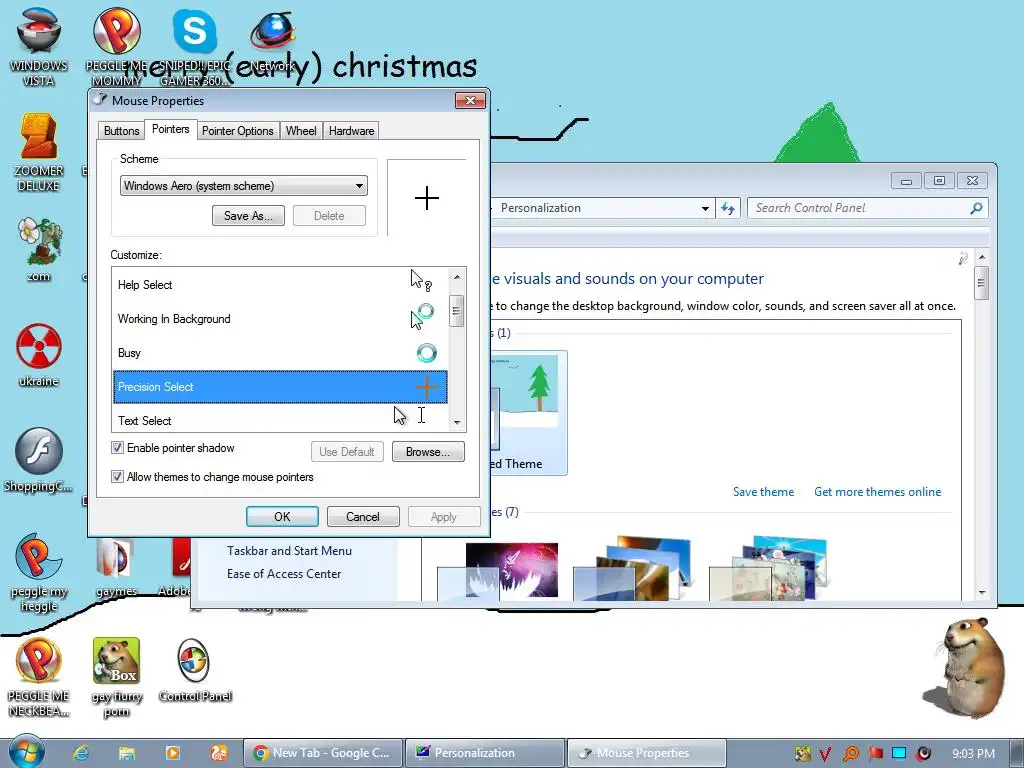Click the Mouse Properties taskbar button
Image resolution: width=1024 pixels, height=768 pixels.
[647, 753]
